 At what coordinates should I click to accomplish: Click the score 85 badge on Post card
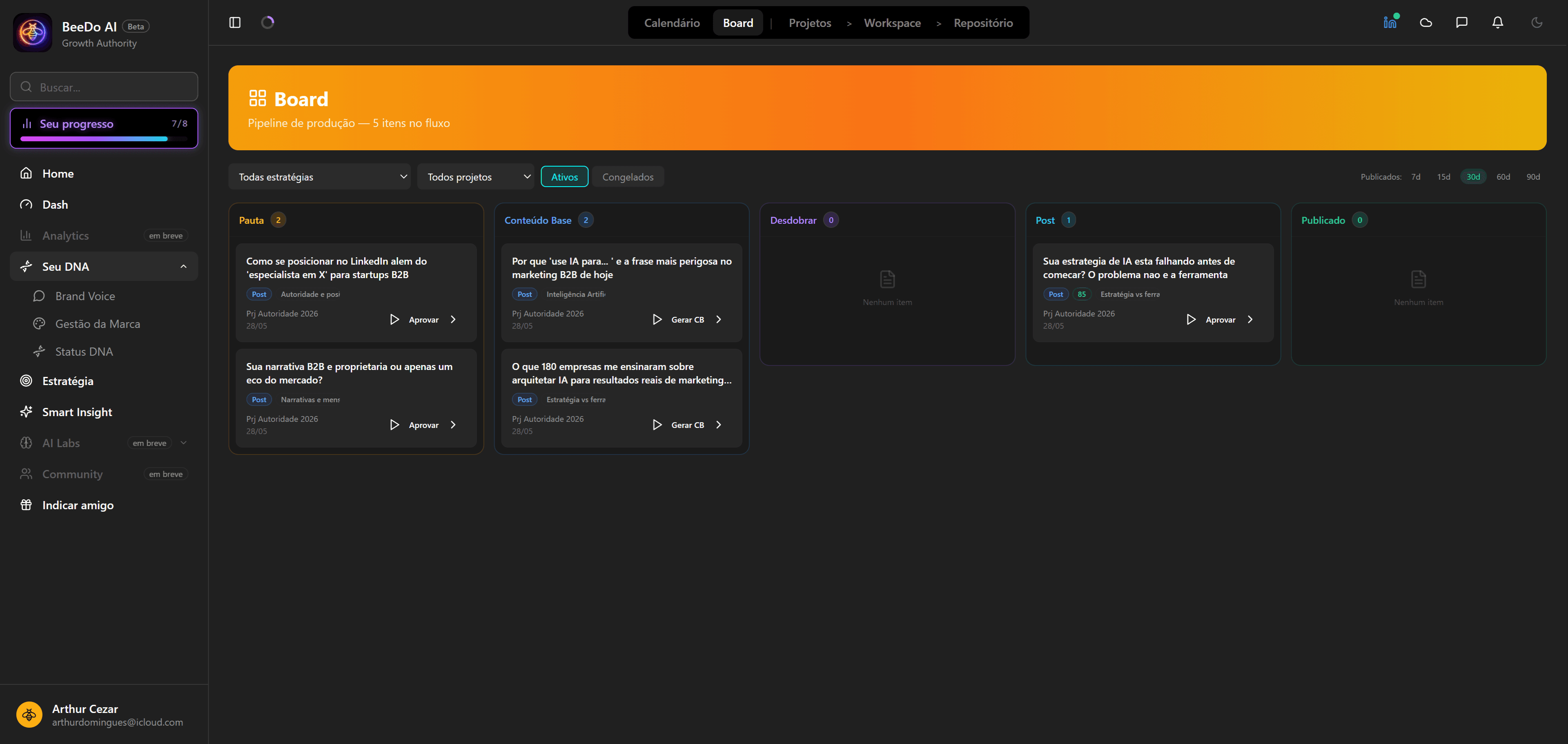click(1082, 294)
